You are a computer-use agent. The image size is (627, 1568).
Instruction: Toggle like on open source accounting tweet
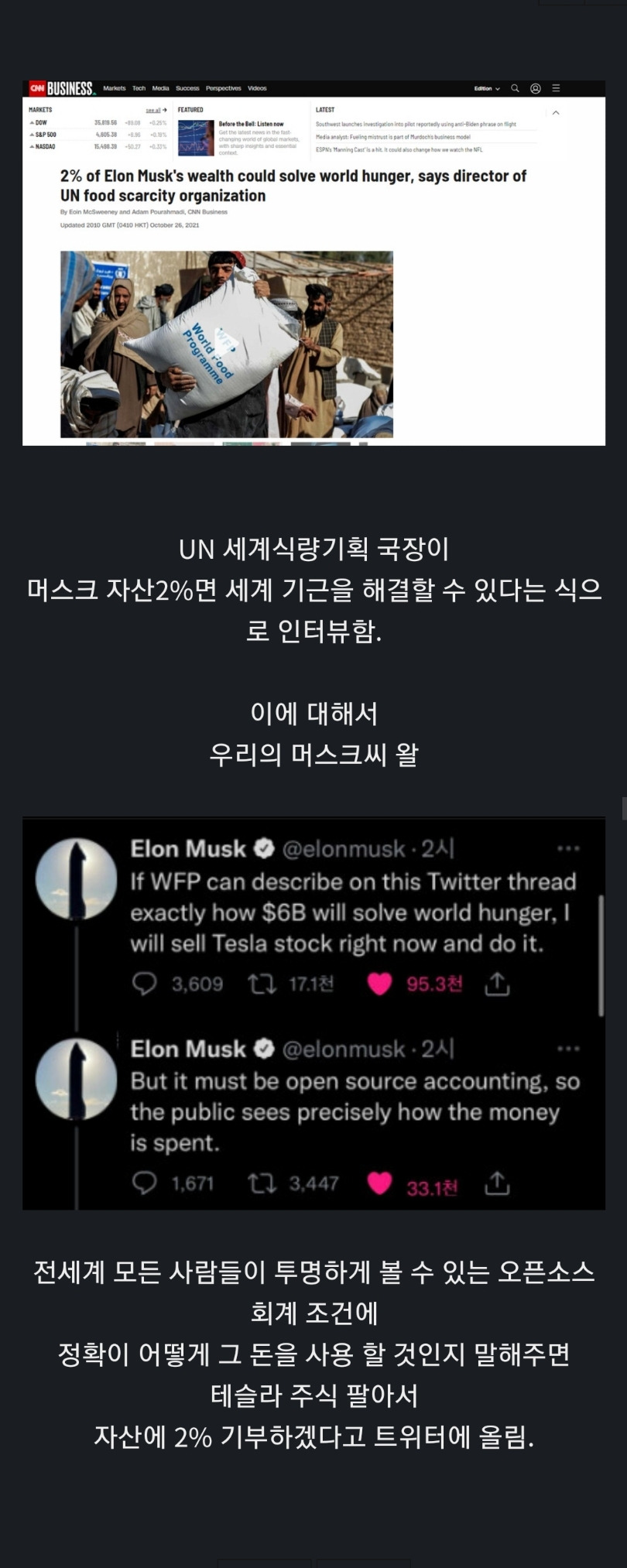[x=379, y=1183]
